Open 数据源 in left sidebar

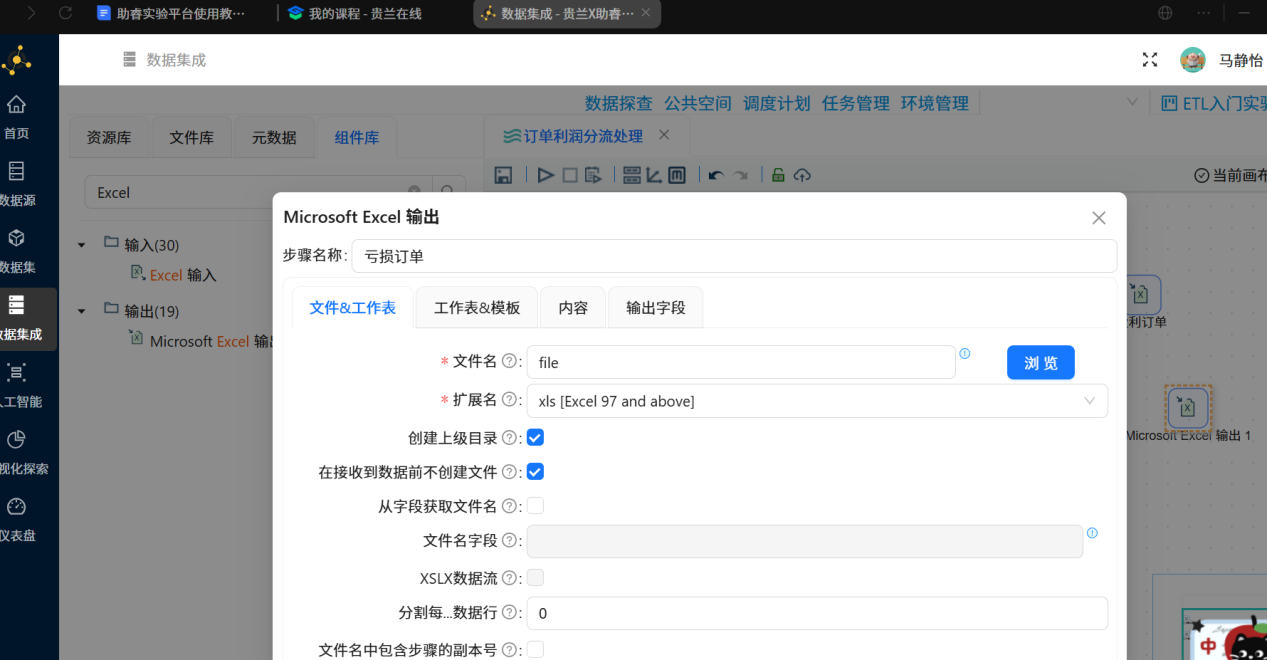pyautogui.click(x=16, y=184)
